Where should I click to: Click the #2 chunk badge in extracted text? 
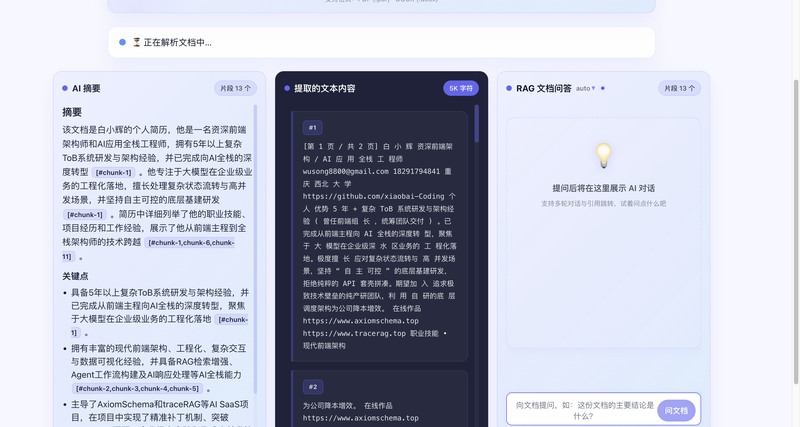tap(313, 386)
